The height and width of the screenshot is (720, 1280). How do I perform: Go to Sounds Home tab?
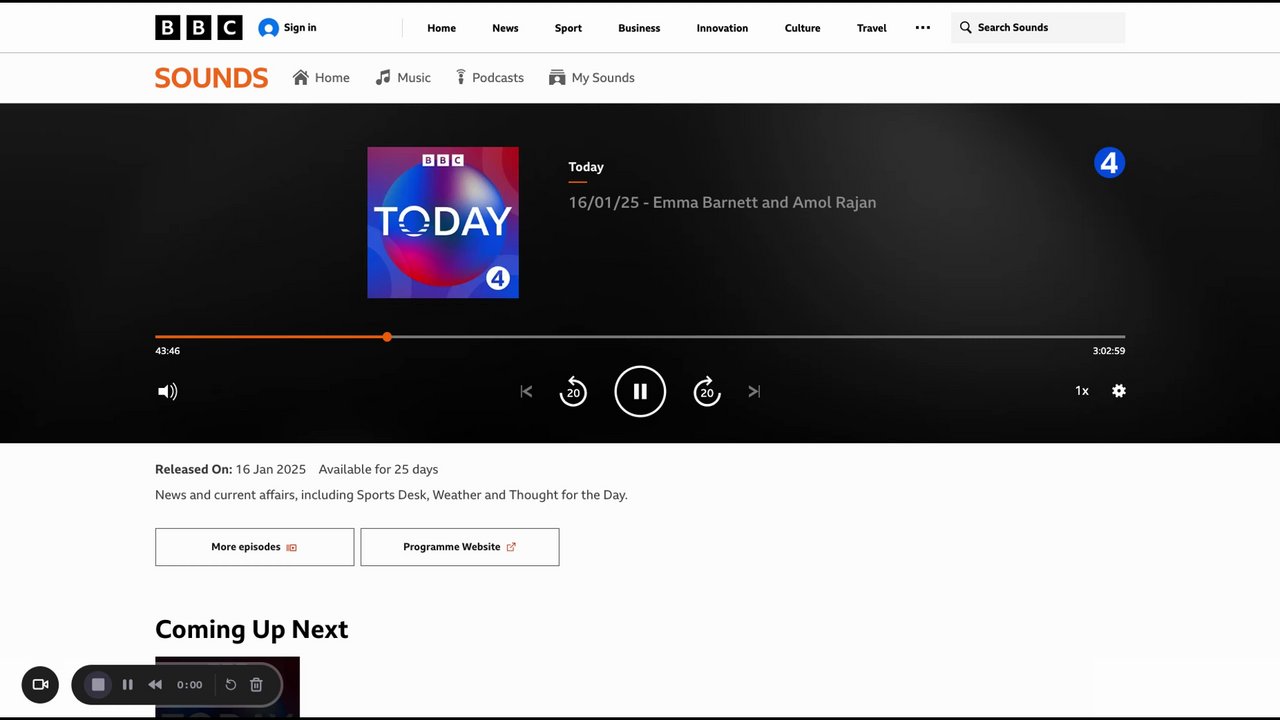coord(321,78)
